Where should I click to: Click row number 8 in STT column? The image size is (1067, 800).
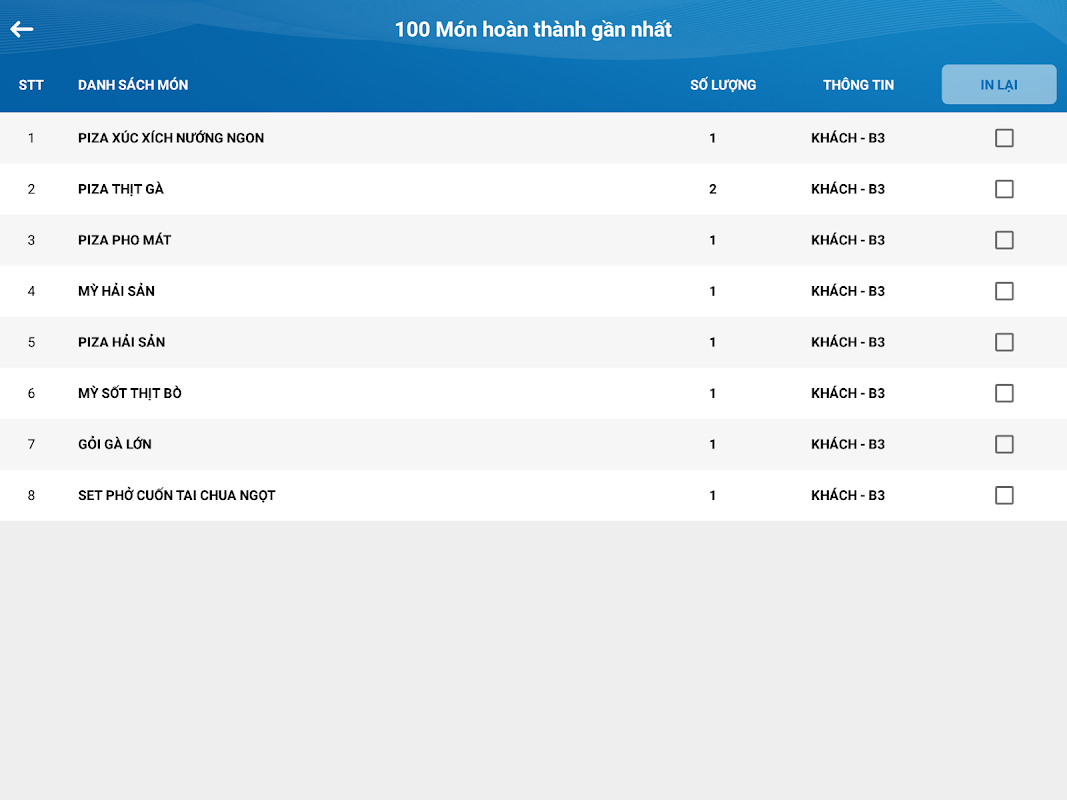pos(31,495)
